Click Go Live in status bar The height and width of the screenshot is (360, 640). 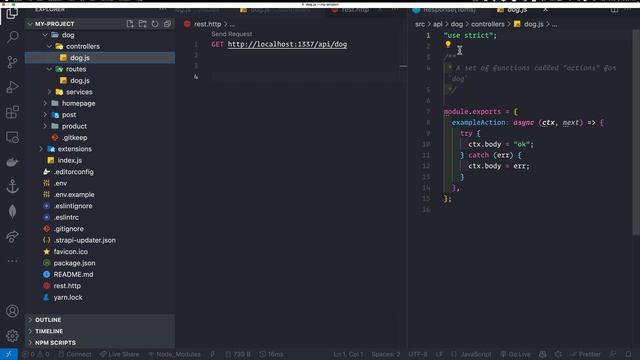click(x=515, y=354)
